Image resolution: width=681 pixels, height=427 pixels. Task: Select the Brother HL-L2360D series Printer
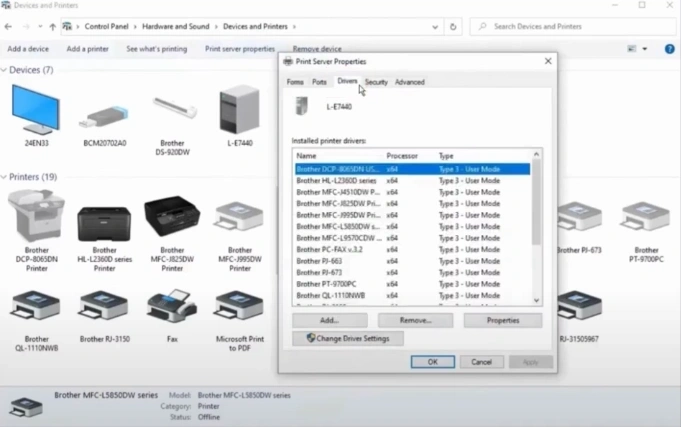(104, 222)
